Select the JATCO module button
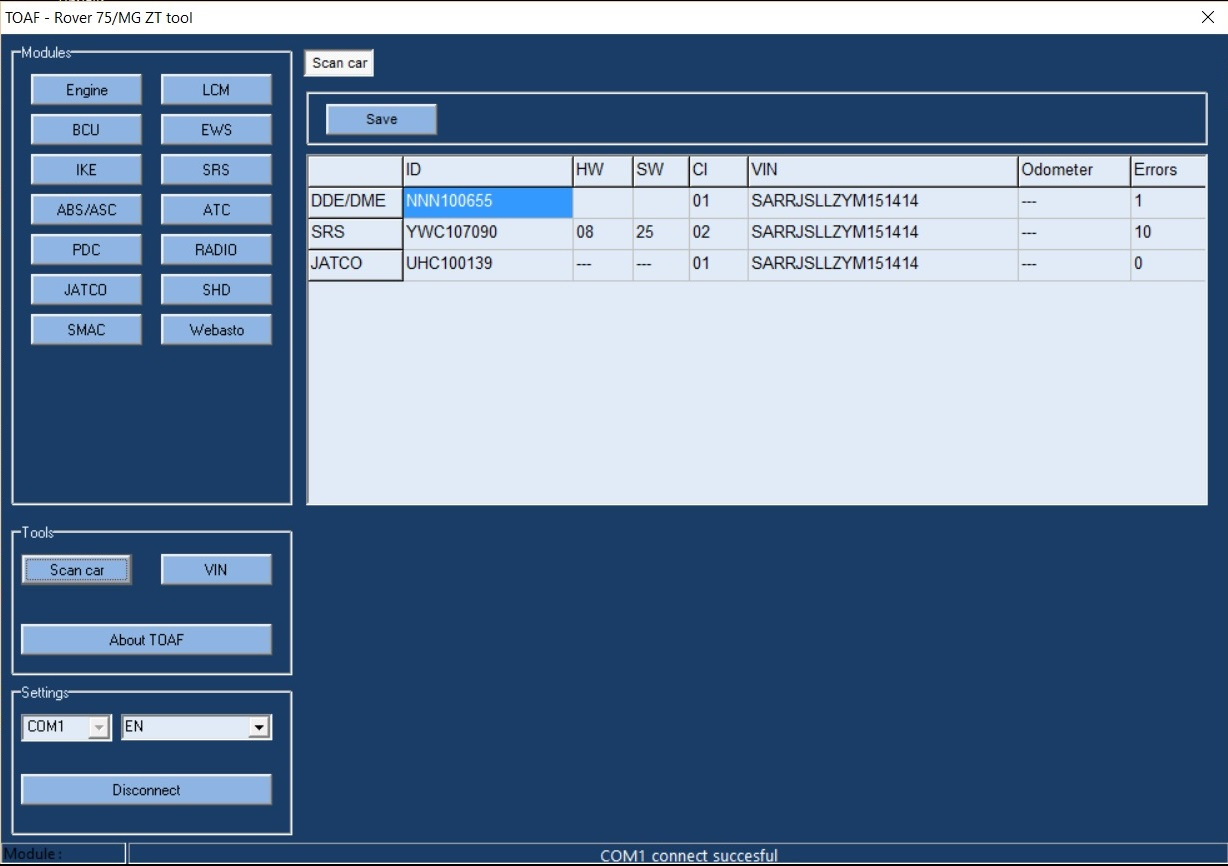This screenshot has width=1228, height=866. [x=86, y=290]
